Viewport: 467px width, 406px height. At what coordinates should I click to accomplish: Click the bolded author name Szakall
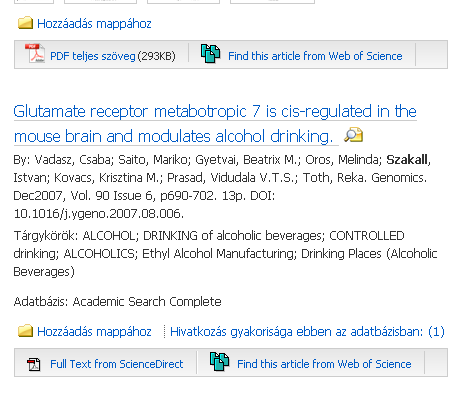tap(407, 160)
